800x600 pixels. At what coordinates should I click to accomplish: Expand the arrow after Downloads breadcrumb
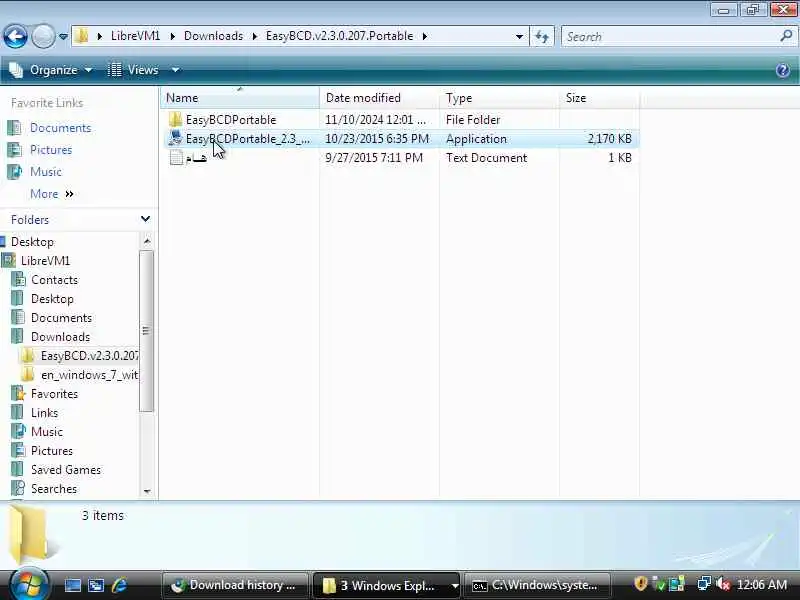254,36
